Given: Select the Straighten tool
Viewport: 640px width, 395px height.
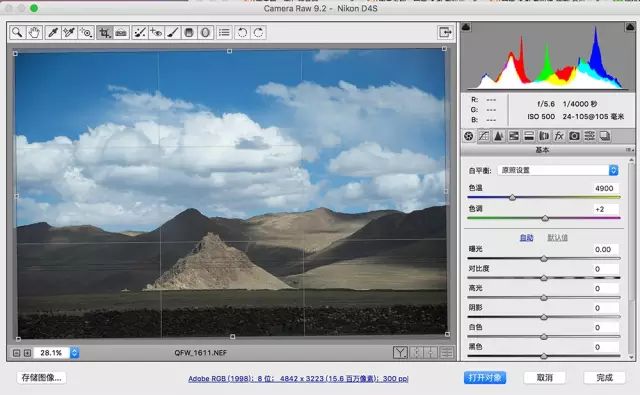Looking at the screenshot, I should tap(121, 32).
